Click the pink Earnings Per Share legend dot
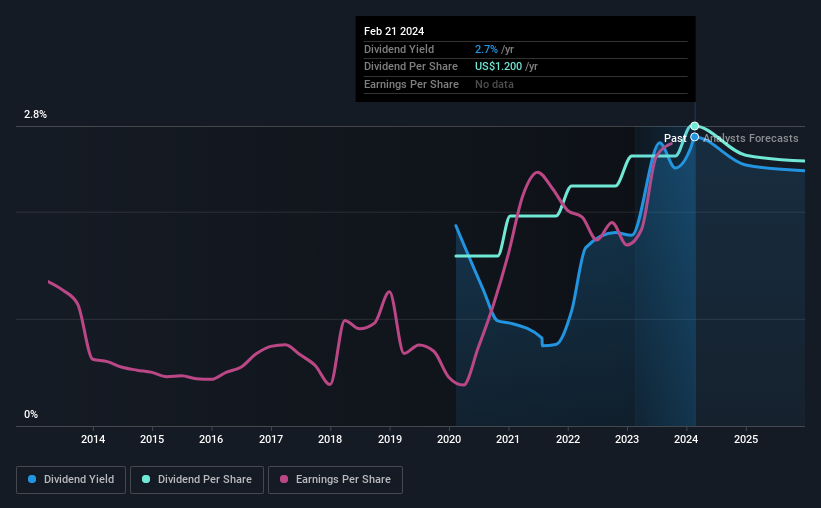Image resolution: width=821 pixels, height=508 pixels. pyautogui.click(x=284, y=479)
